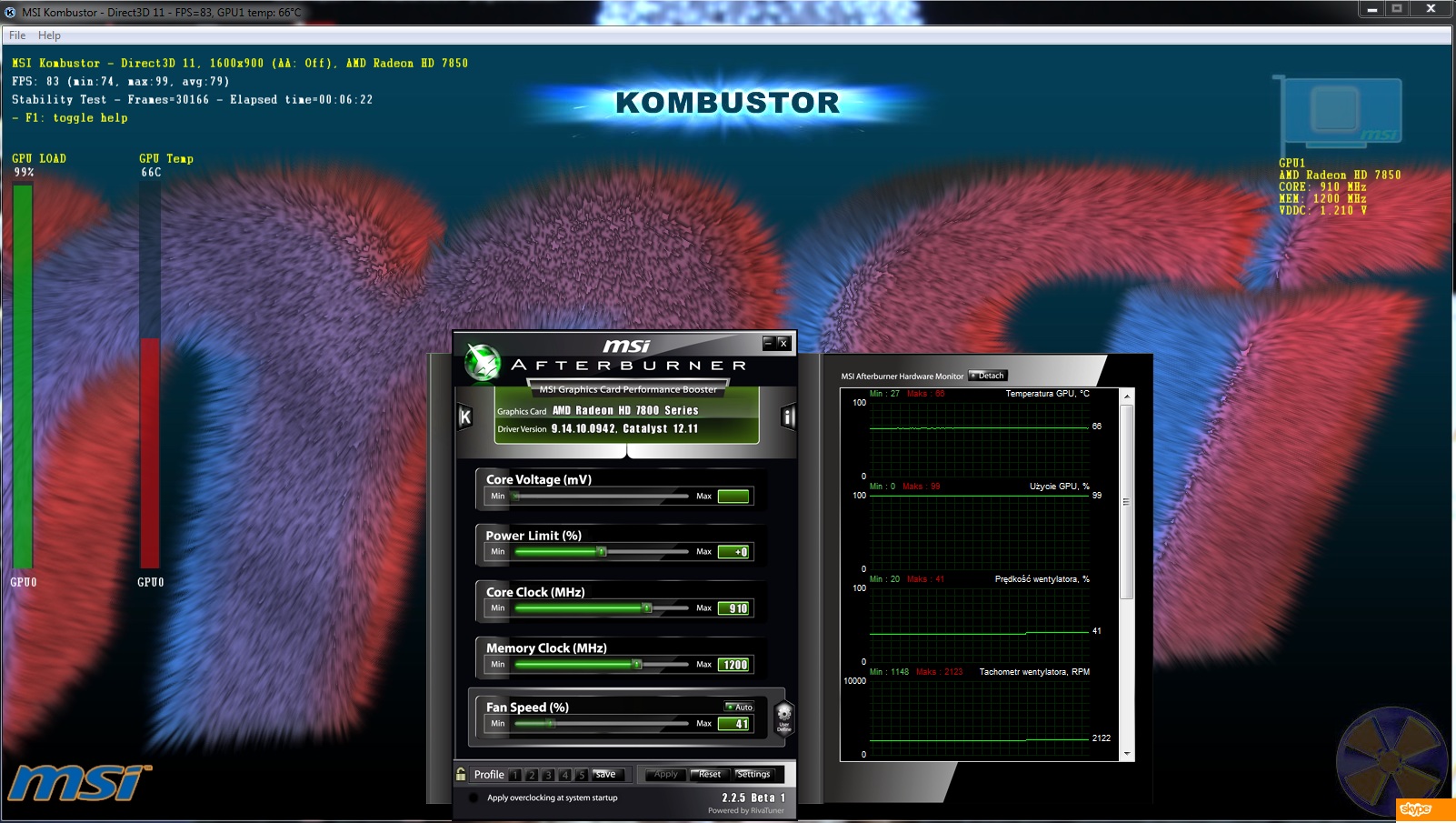
Task: Click the Prędkość wentylatora graph
Action: pos(979,624)
